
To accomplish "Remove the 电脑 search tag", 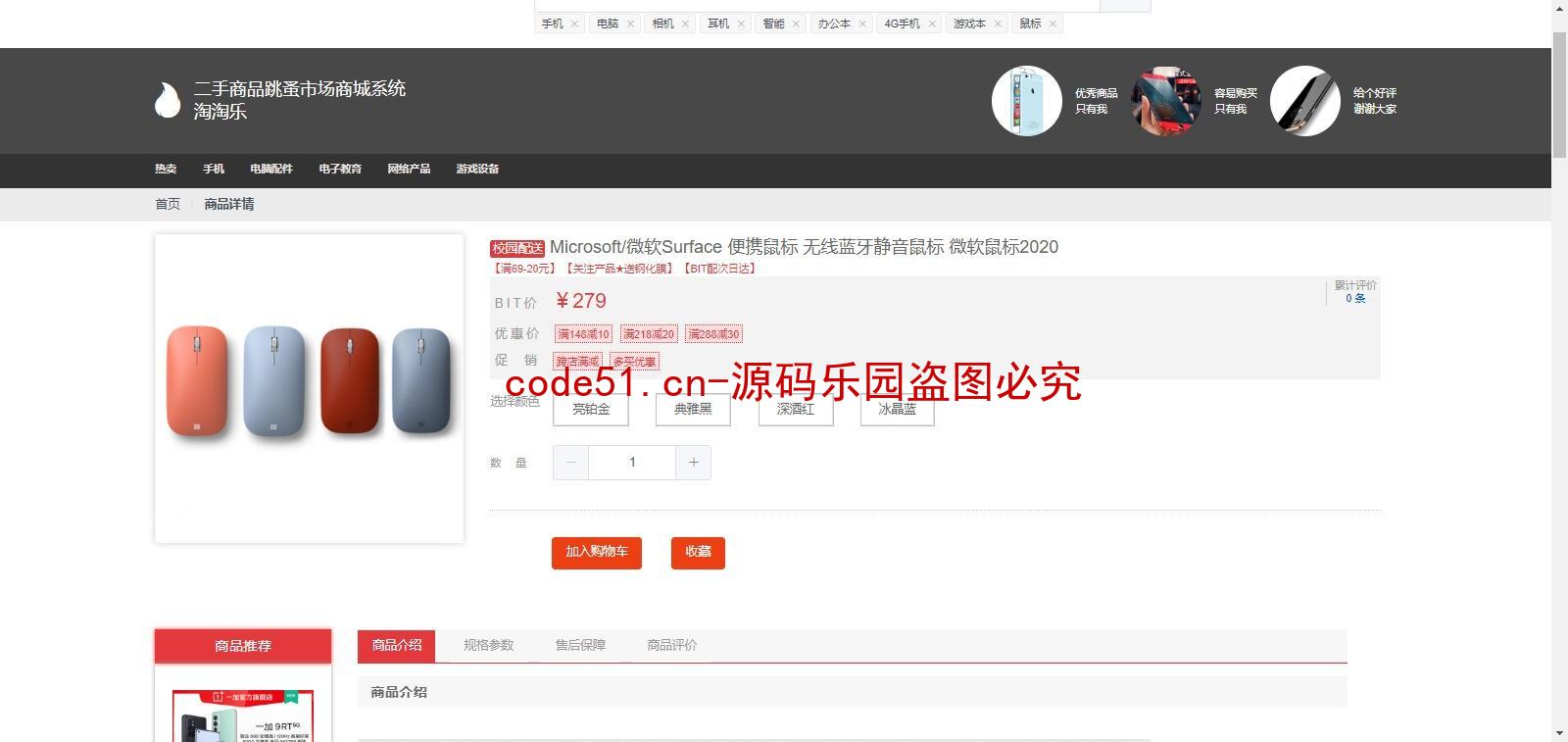I will 630,24.
